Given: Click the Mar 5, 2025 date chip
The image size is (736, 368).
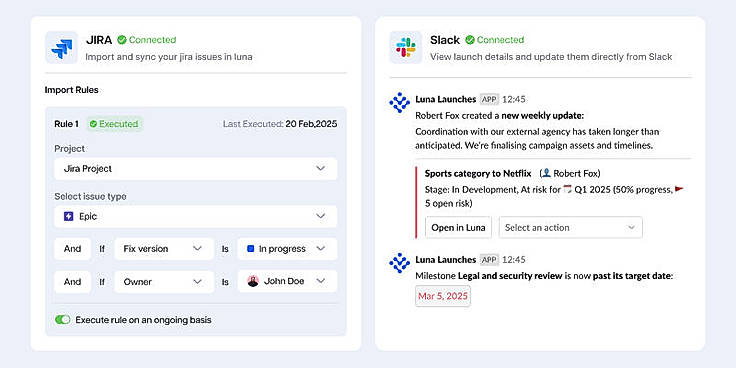Looking at the screenshot, I should tap(443, 296).
